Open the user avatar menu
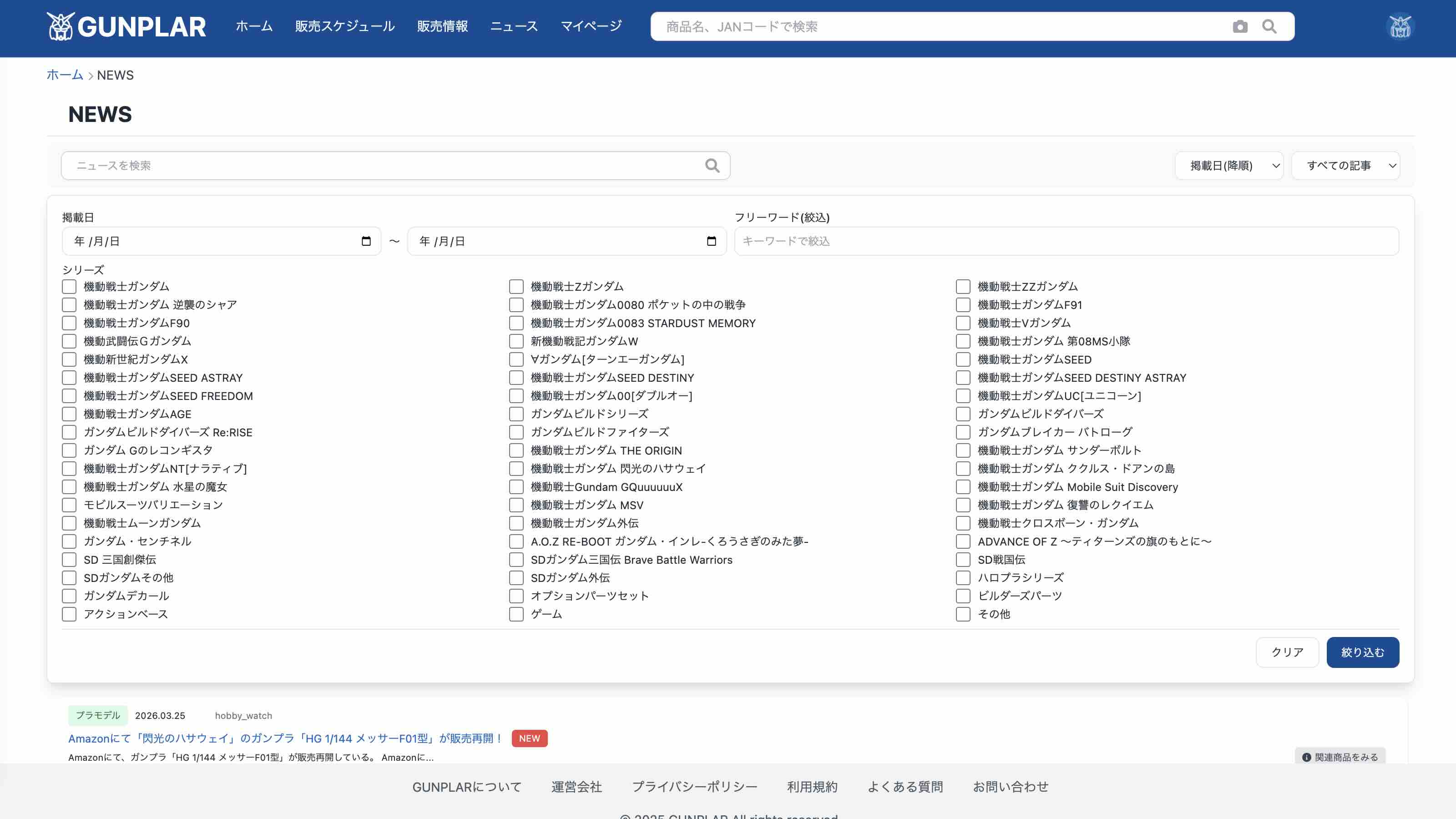Viewport: 1456px width, 819px height. point(1400,26)
